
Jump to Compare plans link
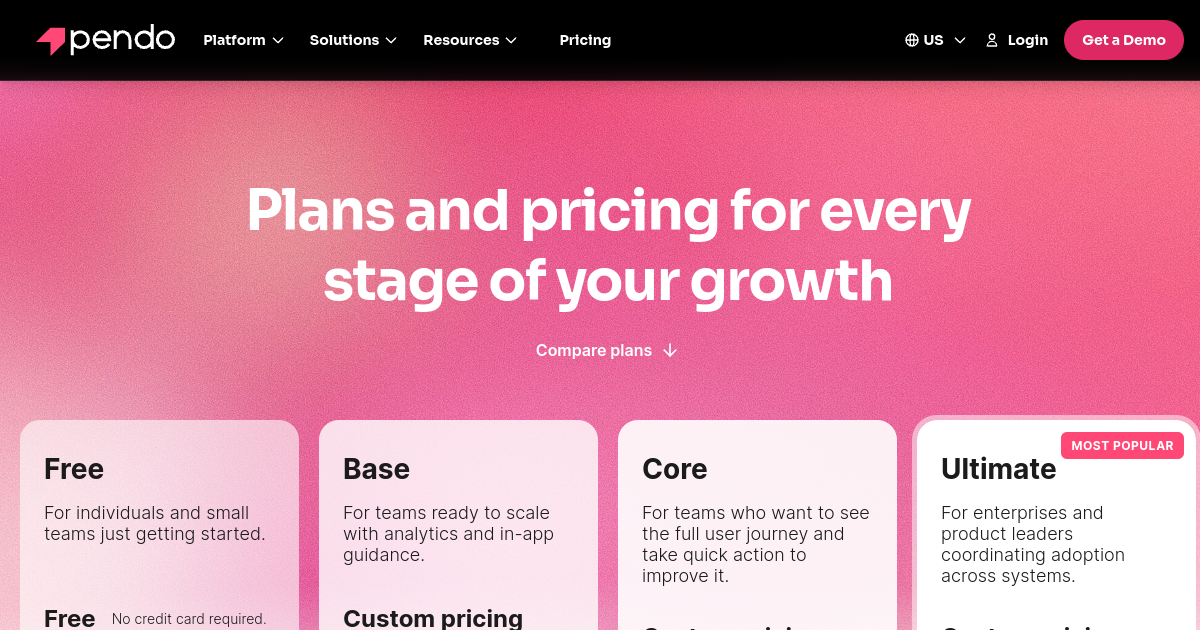[594, 350]
